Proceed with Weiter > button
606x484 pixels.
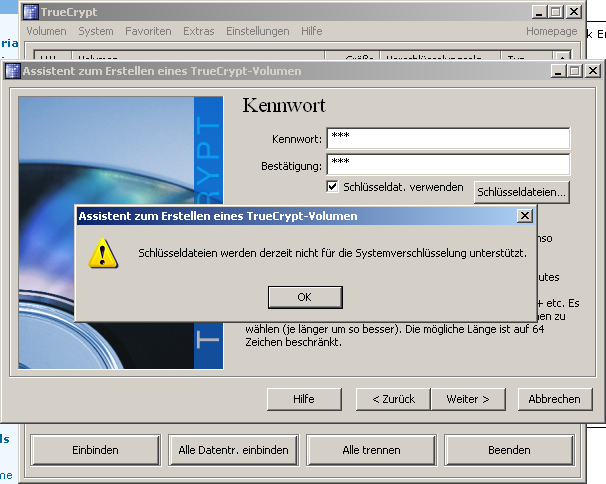tap(468, 399)
